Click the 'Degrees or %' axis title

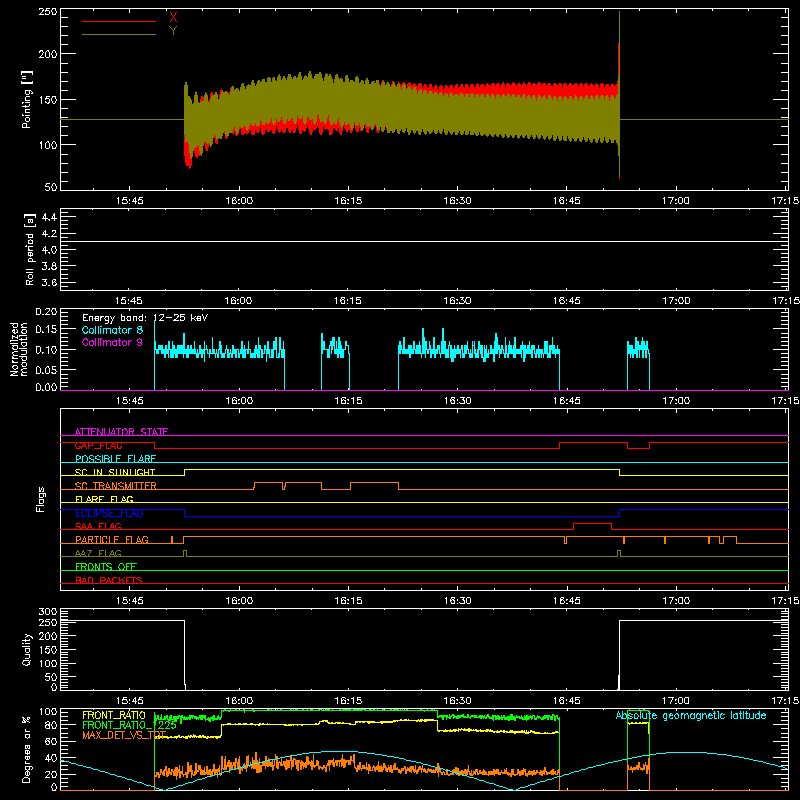coord(27,750)
